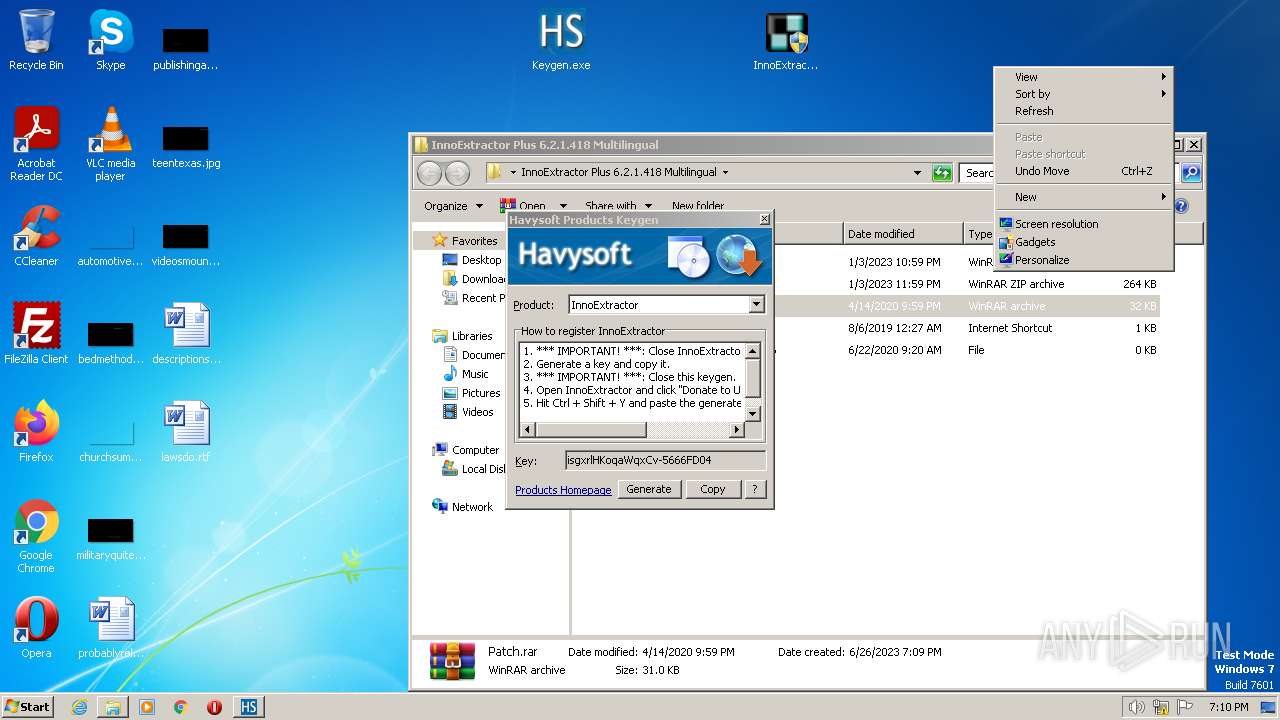1280x720 pixels.
Task: Select the Keygen.exe desktop icon
Action: [x=561, y=40]
